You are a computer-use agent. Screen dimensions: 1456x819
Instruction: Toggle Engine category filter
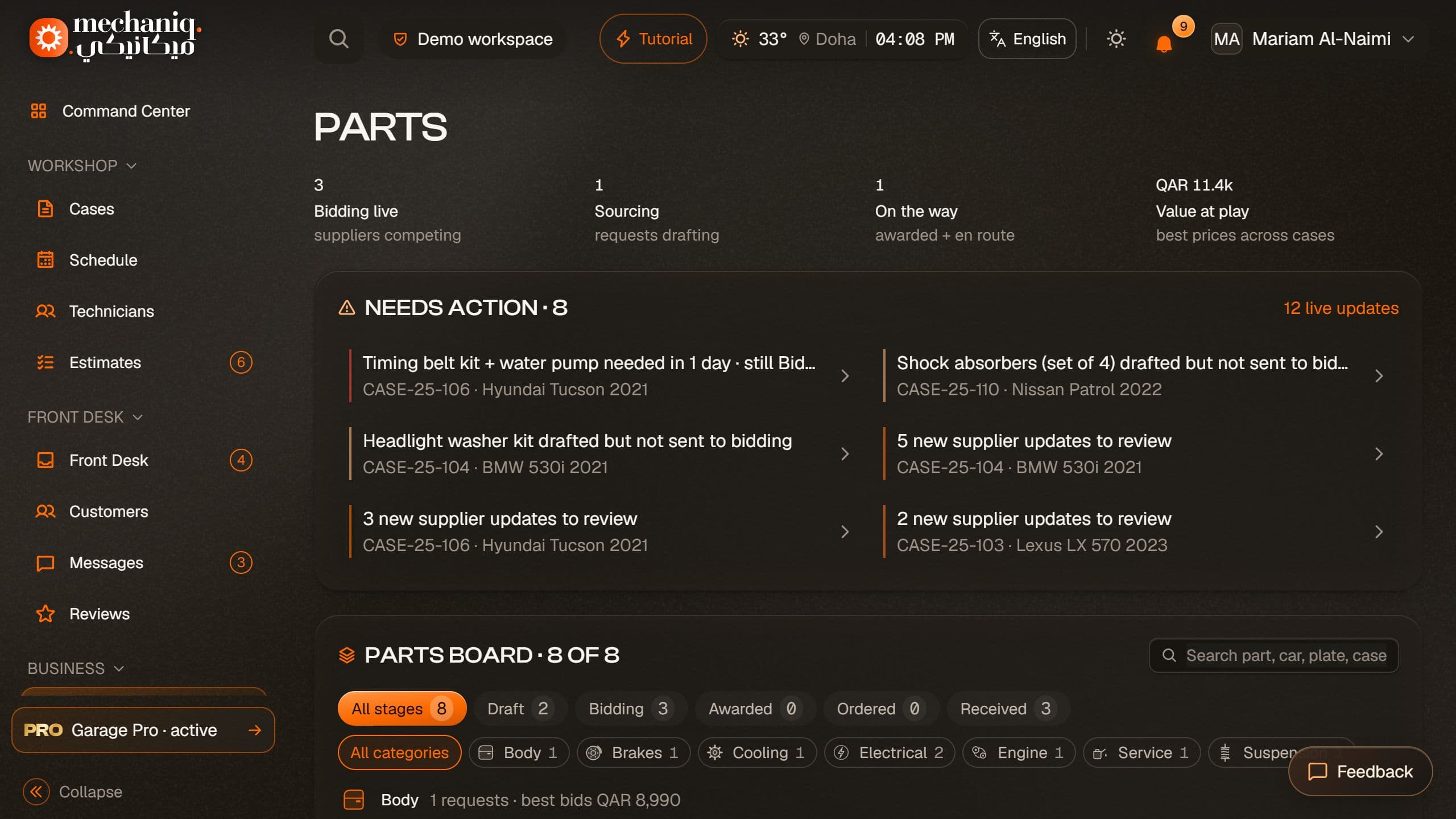click(x=1019, y=752)
